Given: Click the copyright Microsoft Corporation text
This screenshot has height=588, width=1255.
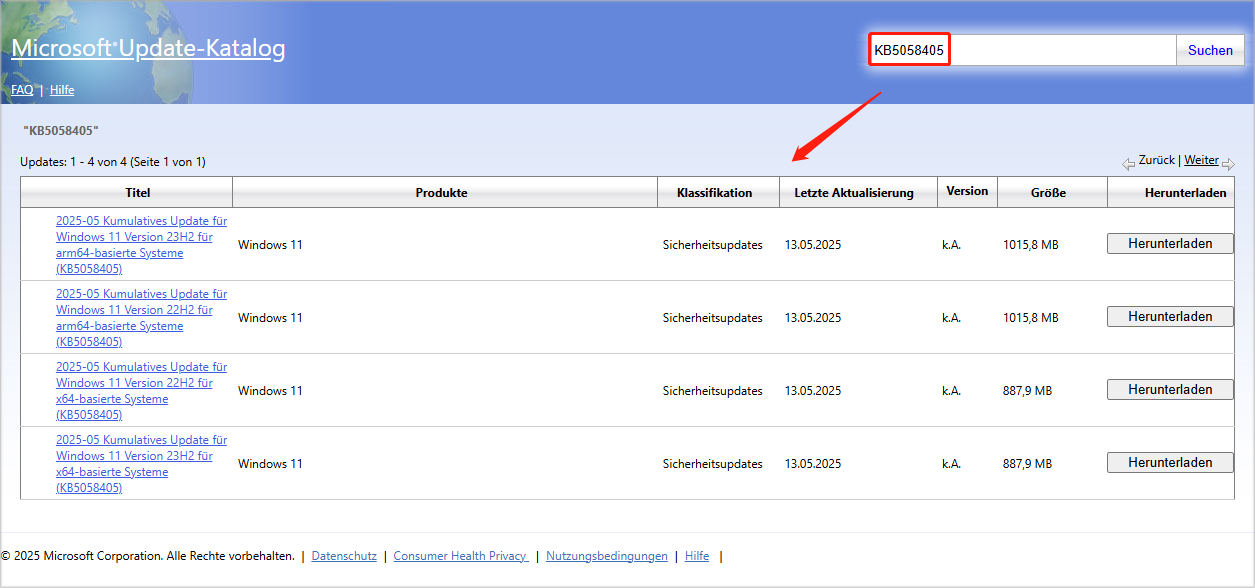Looking at the screenshot, I should click(148, 556).
